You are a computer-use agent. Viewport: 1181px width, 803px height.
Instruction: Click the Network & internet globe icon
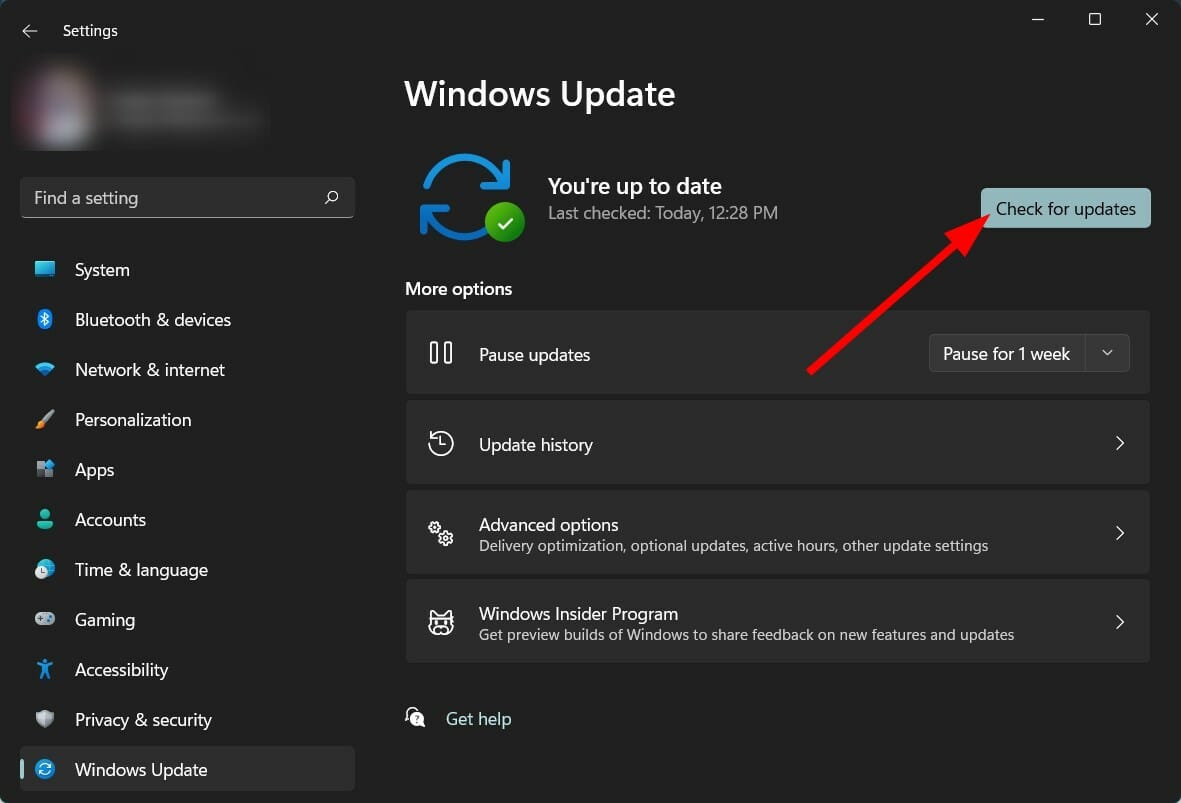pyautogui.click(x=45, y=369)
